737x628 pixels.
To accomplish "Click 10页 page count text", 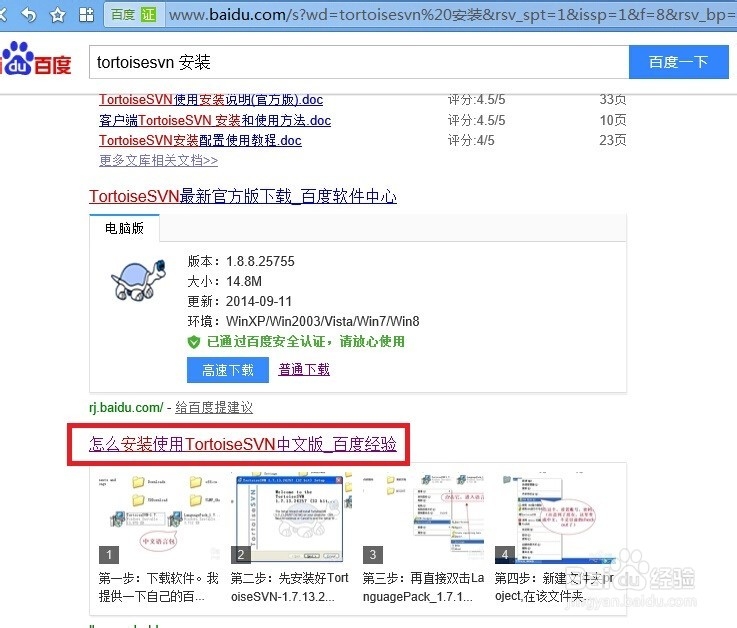I will tap(613, 120).
